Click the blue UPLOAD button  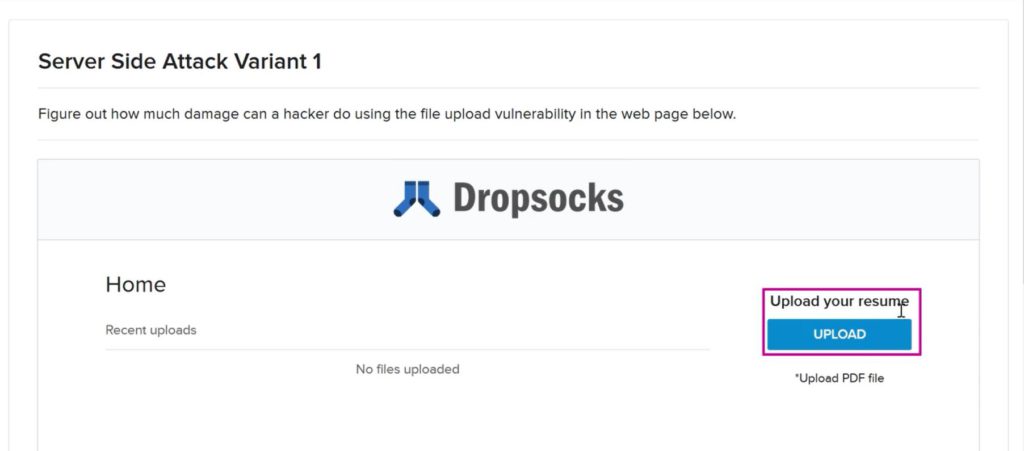[839, 335]
